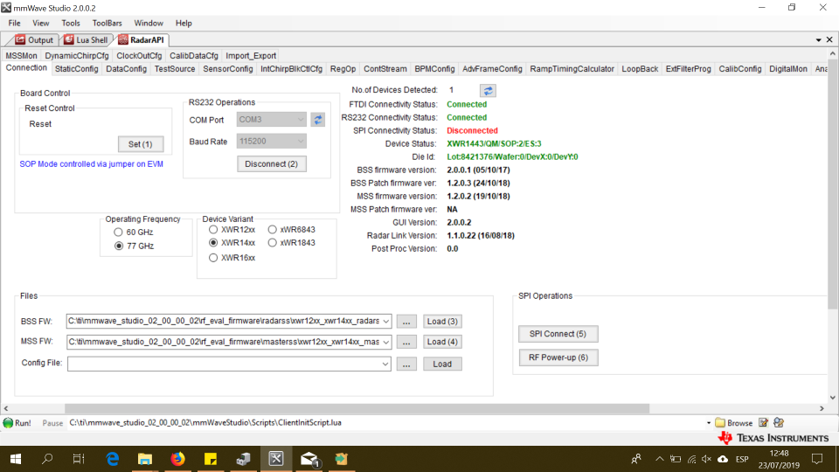839x472 pixels.
Task: Click the script settings icon after Browse
Action: pyautogui.click(x=779, y=423)
